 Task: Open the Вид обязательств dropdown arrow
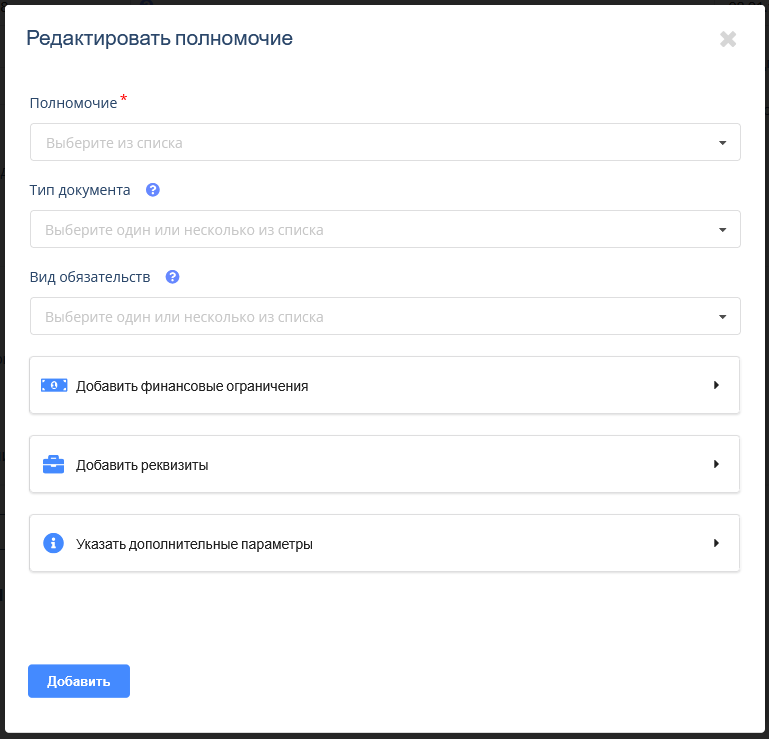click(722, 317)
